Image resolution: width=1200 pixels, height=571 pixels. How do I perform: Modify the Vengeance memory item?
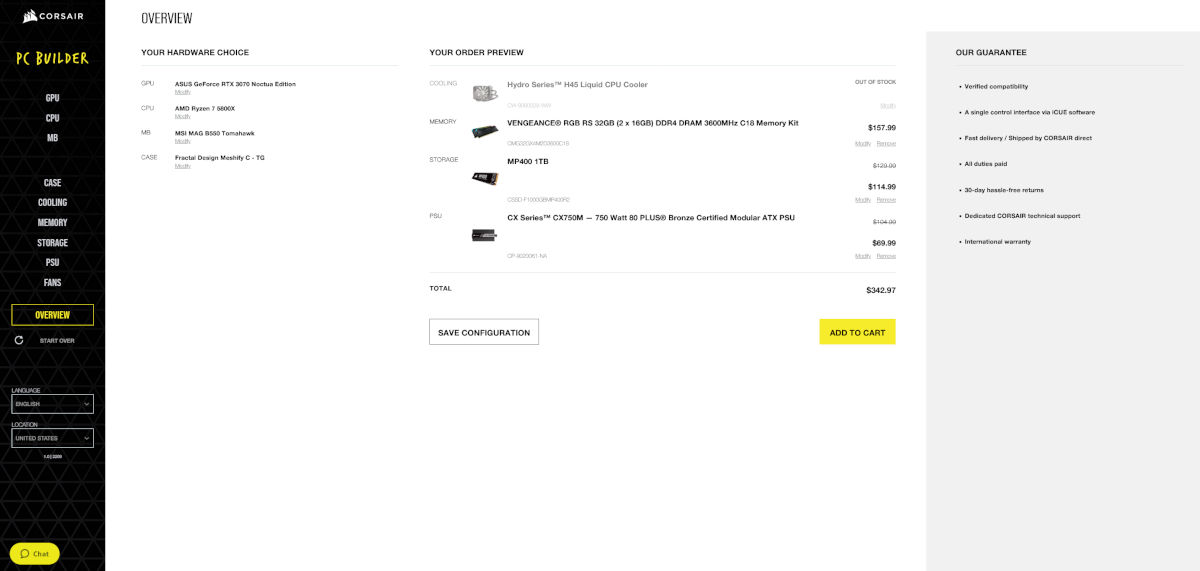click(863, 143)
